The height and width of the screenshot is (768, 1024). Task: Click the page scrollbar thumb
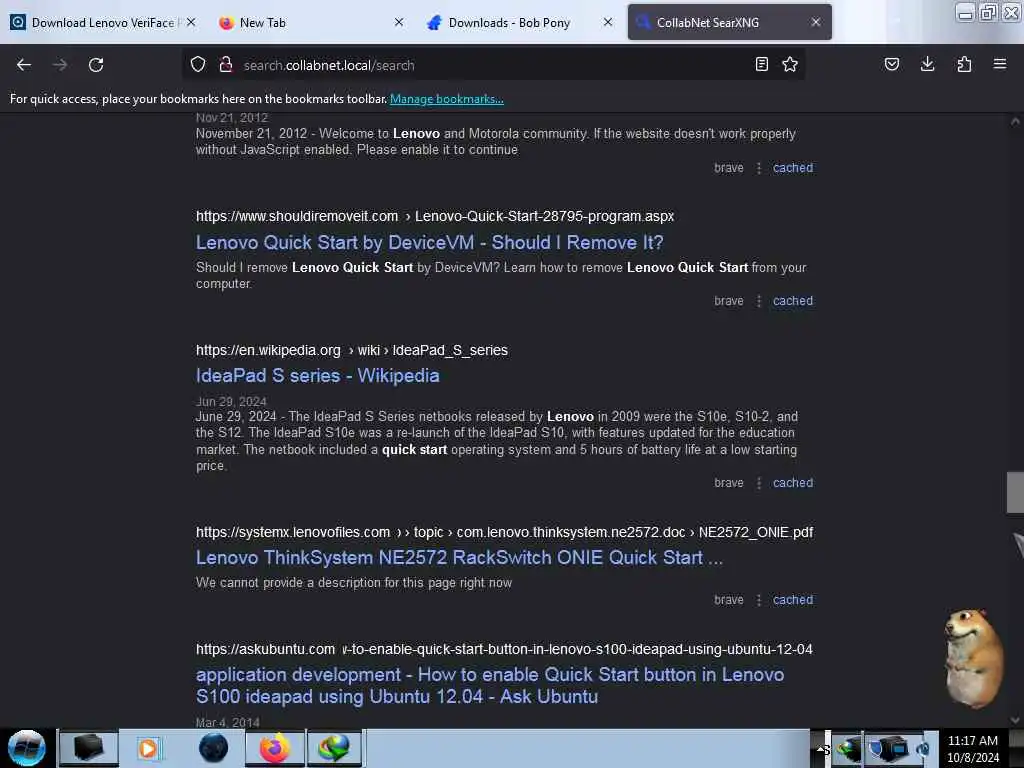1015,492
